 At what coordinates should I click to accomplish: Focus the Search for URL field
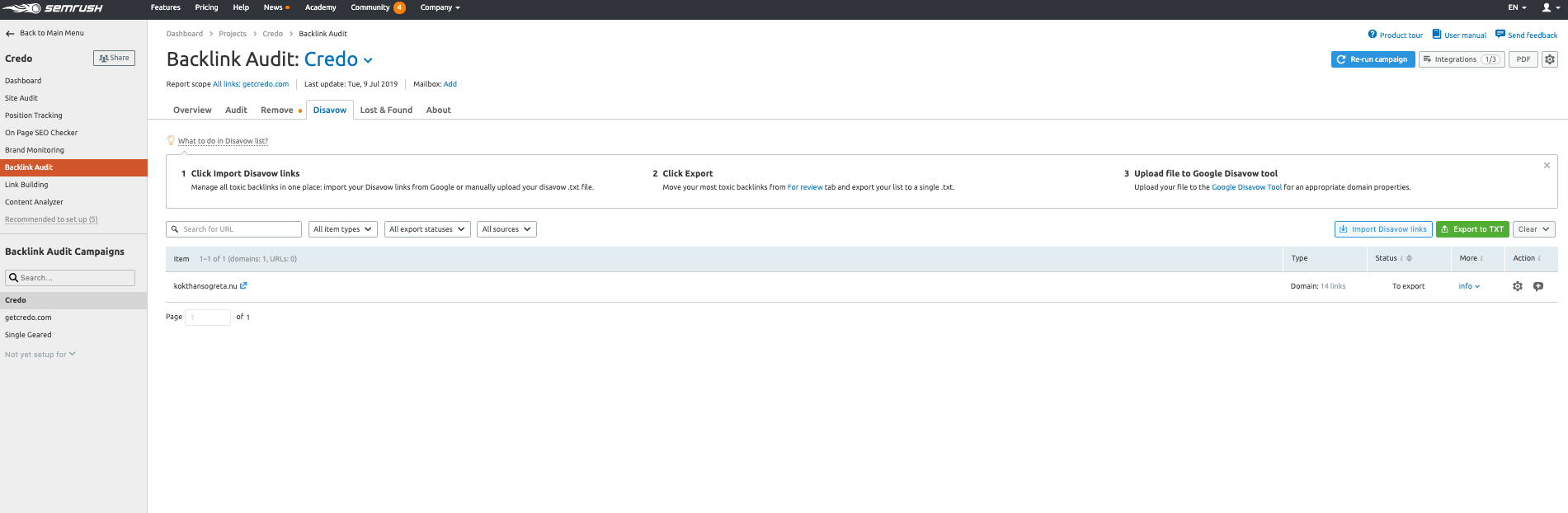[x=233, y=229]
